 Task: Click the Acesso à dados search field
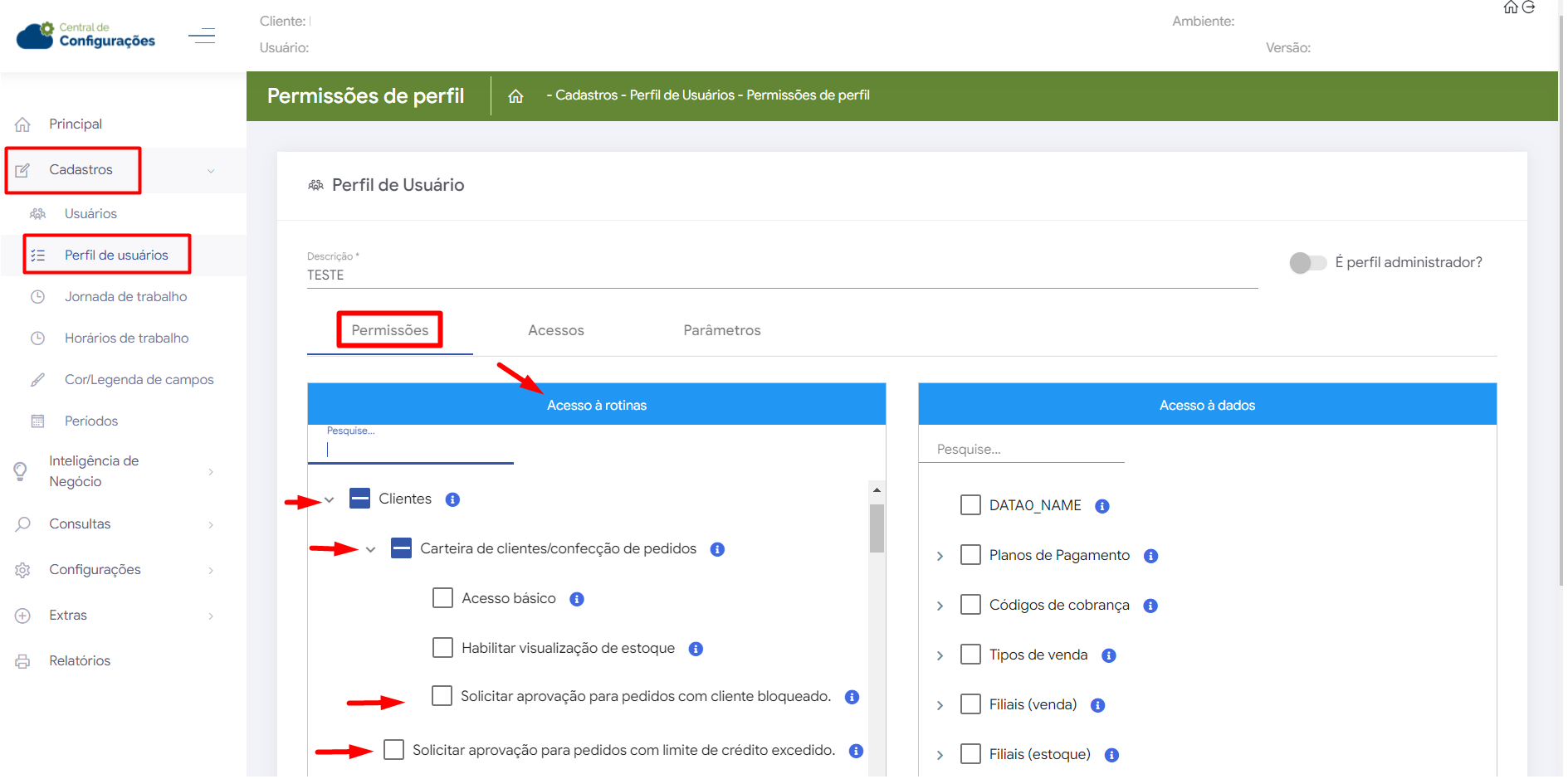click(1021, 449)
